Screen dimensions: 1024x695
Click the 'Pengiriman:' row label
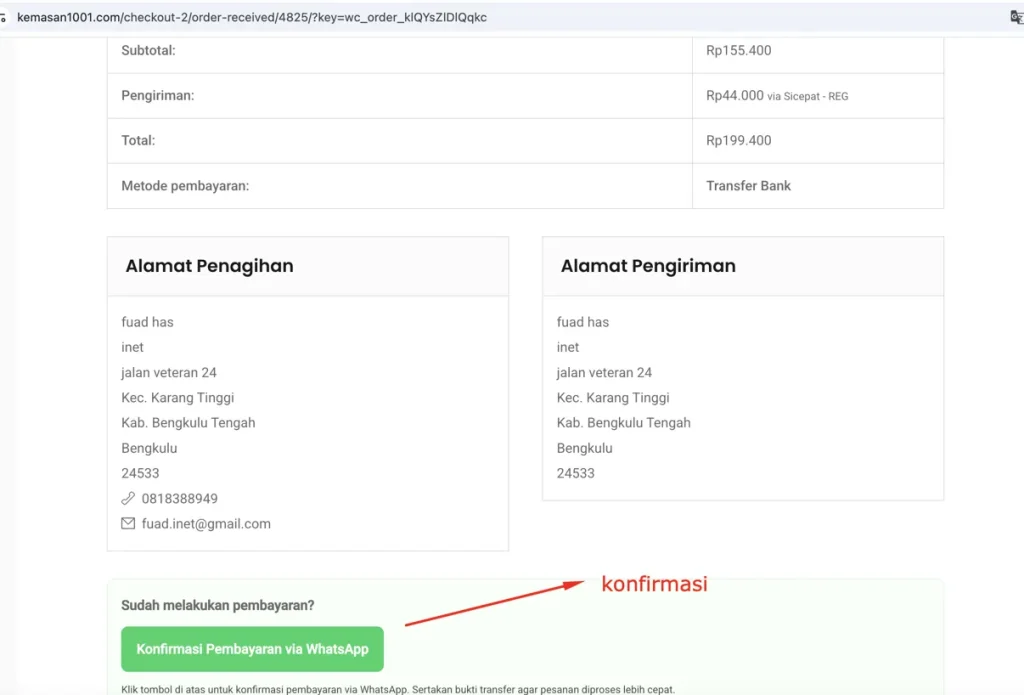[x=157, y=95]
